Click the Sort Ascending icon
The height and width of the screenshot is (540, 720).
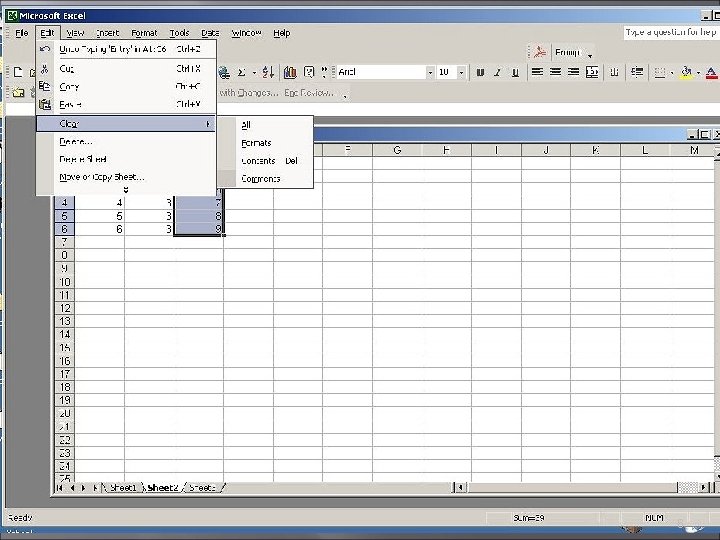click(x=268, y=73)
